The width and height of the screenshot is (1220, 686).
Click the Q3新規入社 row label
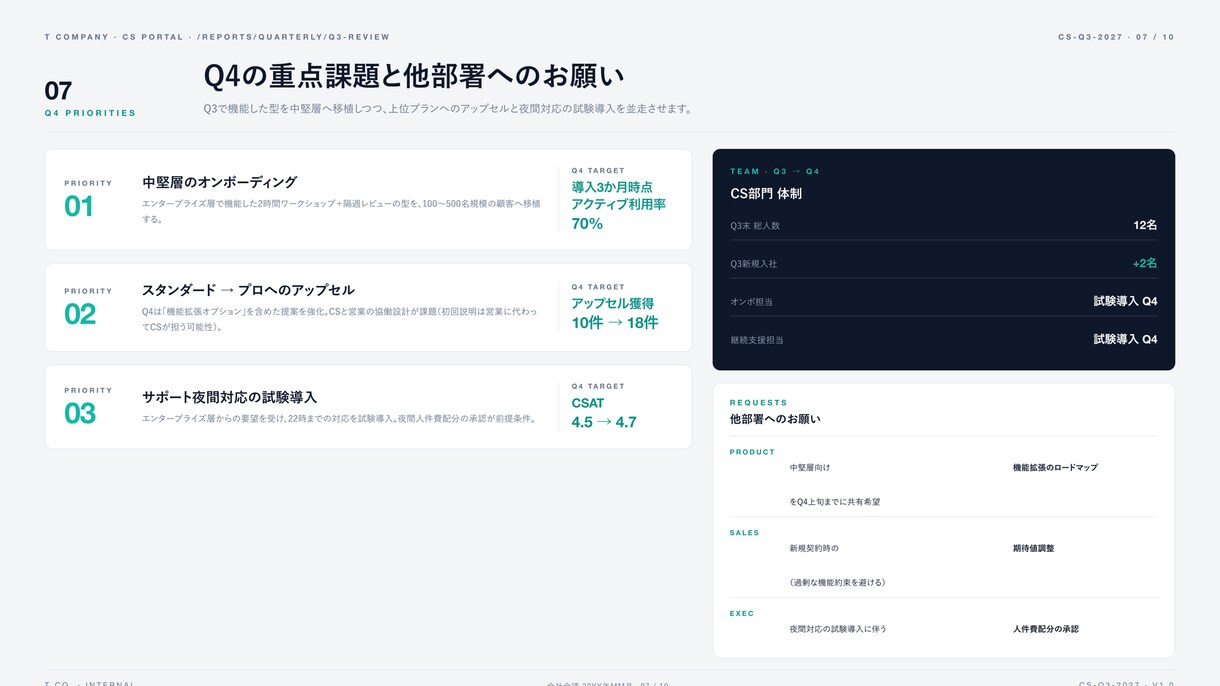click(753, 264)
